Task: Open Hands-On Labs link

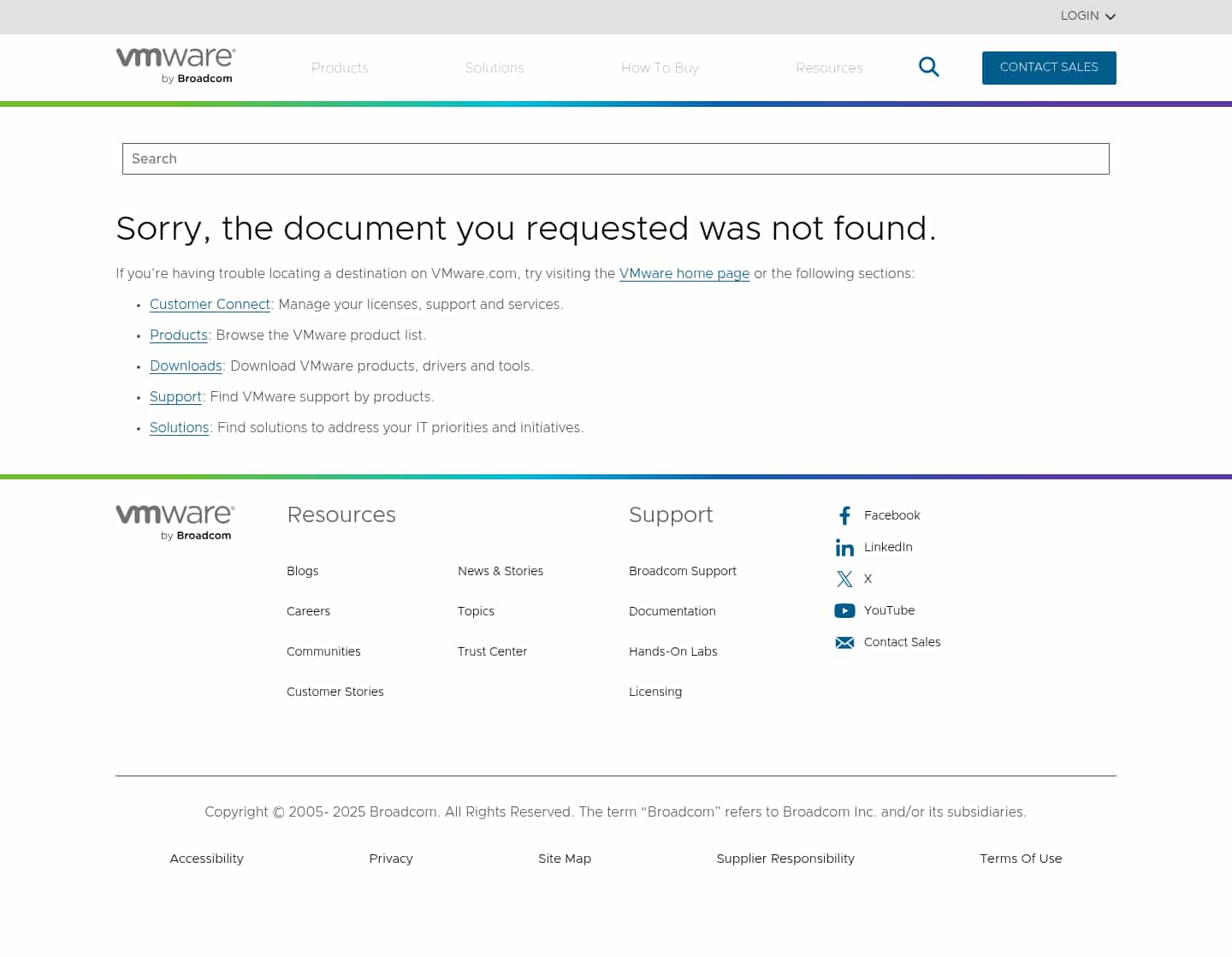Action: (x=673, y=651)
